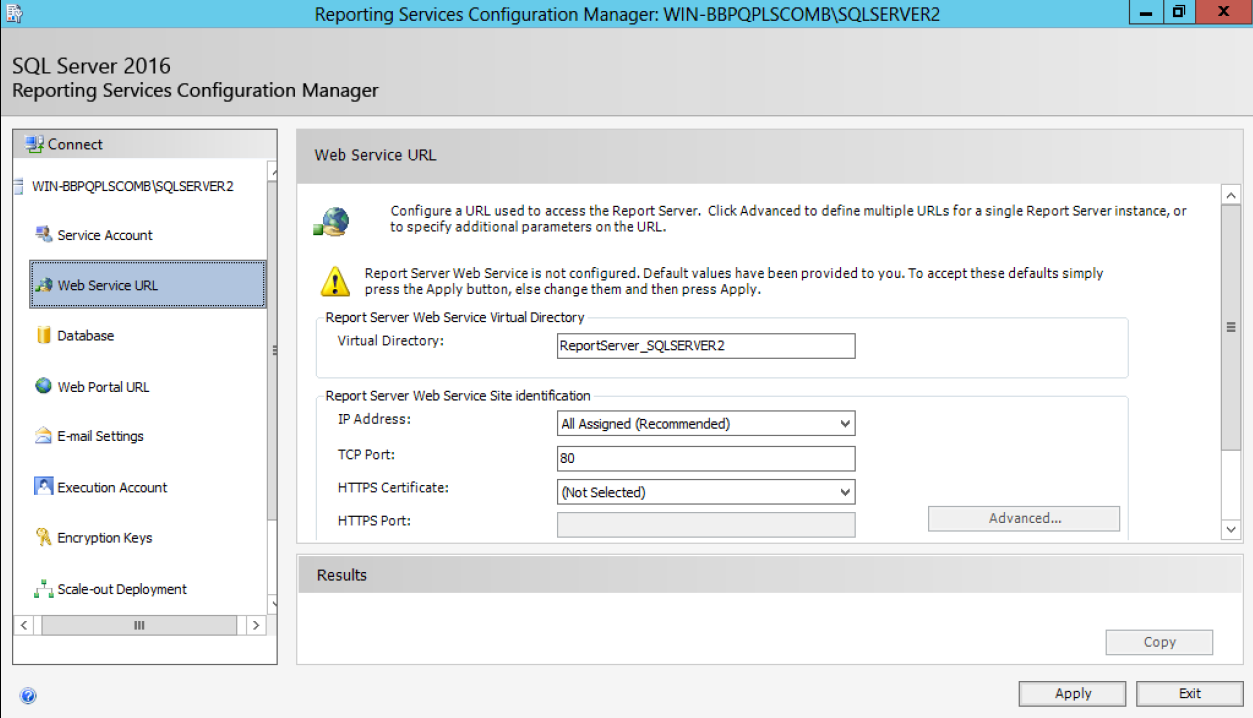Go to the Database page
The height and width of the screenshot is (718, 1253).
click(86, 336)
